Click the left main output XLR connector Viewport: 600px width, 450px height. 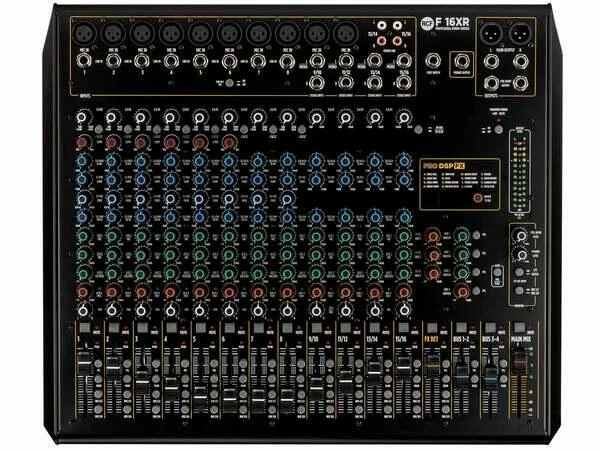coord(491,33)
